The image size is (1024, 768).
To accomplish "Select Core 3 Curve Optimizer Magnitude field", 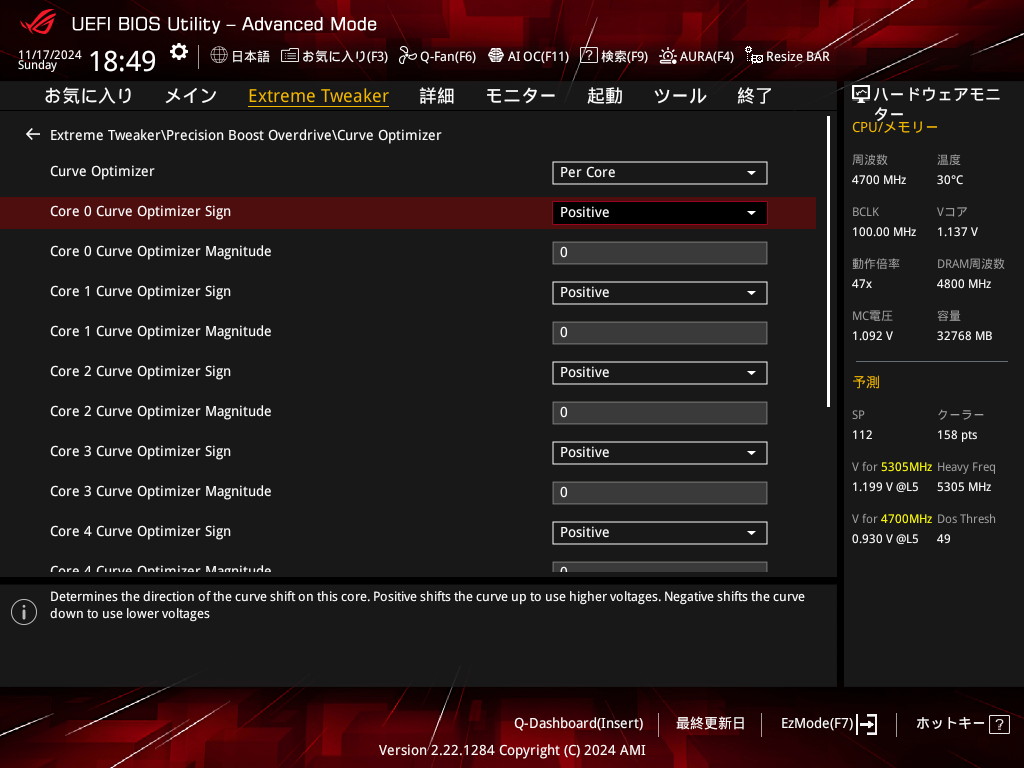I will (x=660, y=493).
